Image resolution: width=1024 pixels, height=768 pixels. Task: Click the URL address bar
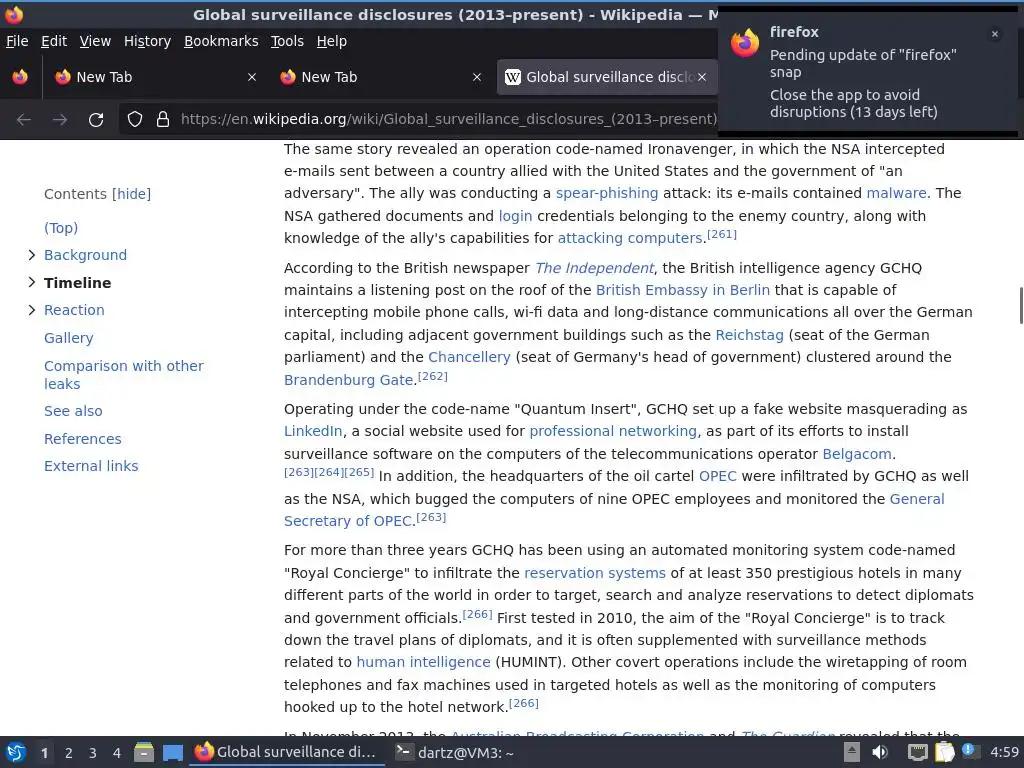[x=449, y=120]
